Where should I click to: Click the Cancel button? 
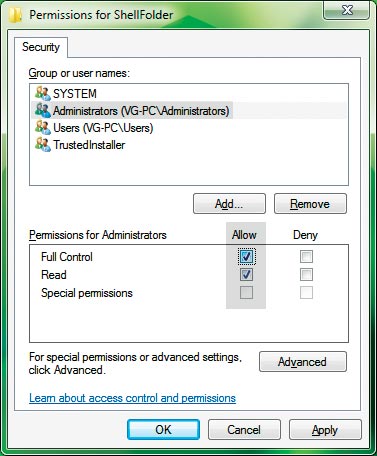tap(244, 430)
